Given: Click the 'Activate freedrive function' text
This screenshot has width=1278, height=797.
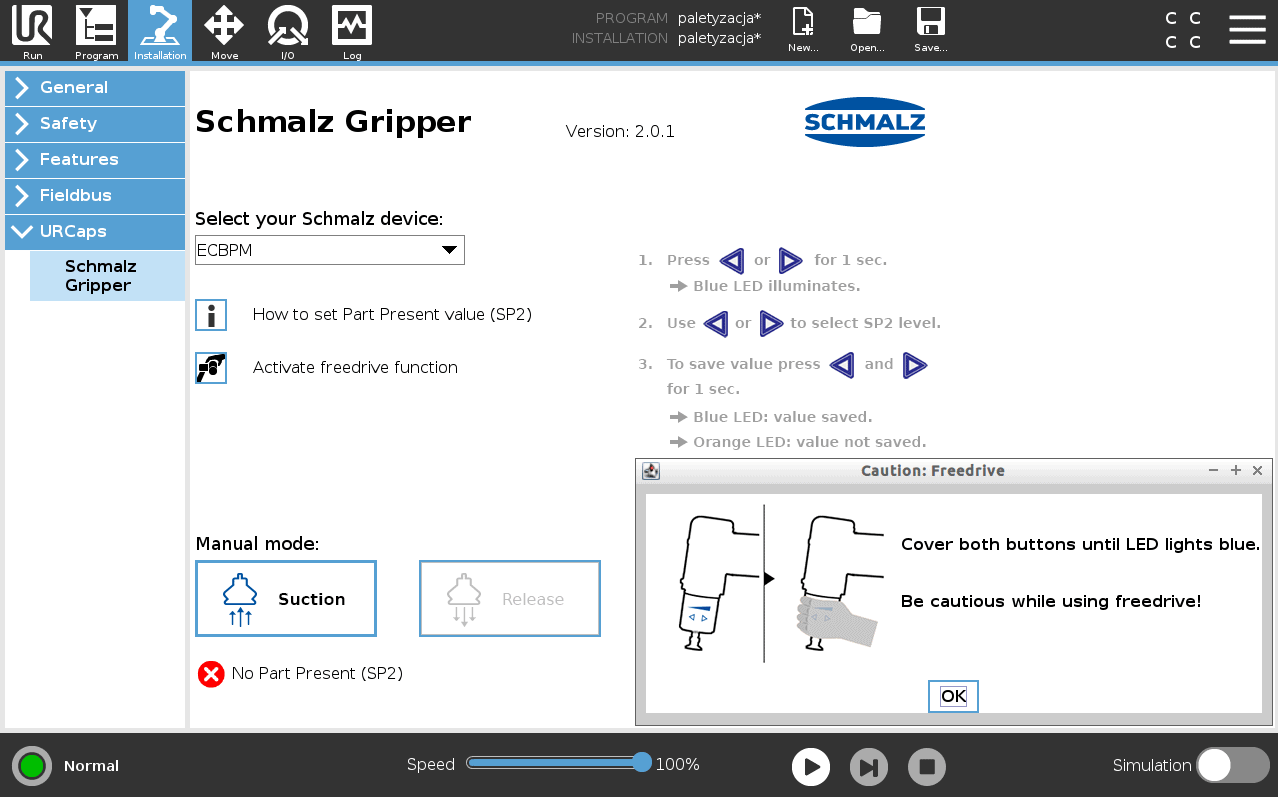Looking at the screenshot, I should pyautogui.click(x=355, y=368).
